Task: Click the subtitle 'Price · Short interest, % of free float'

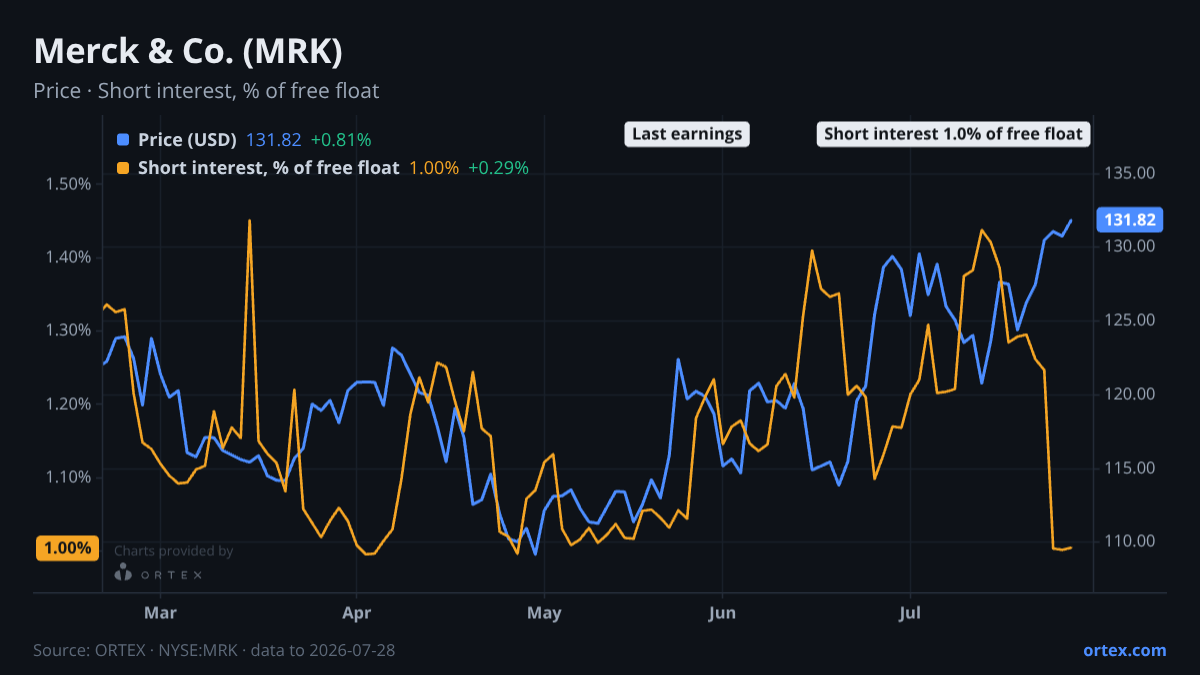Action: [206, 91]
